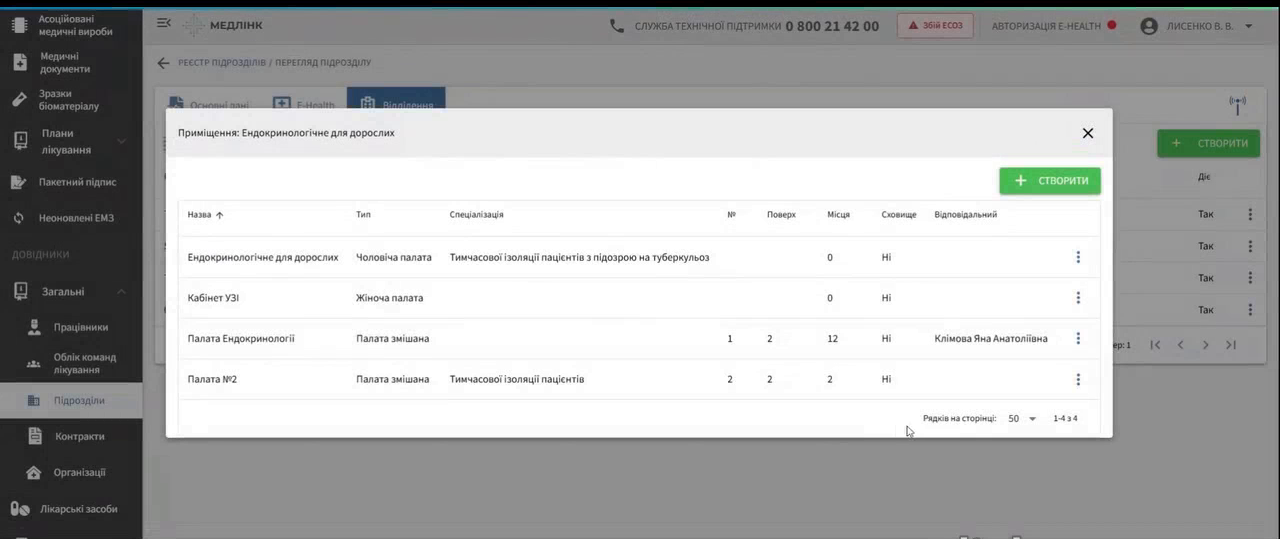Open Облік команд лікування in sidebar

coord(71,364)
